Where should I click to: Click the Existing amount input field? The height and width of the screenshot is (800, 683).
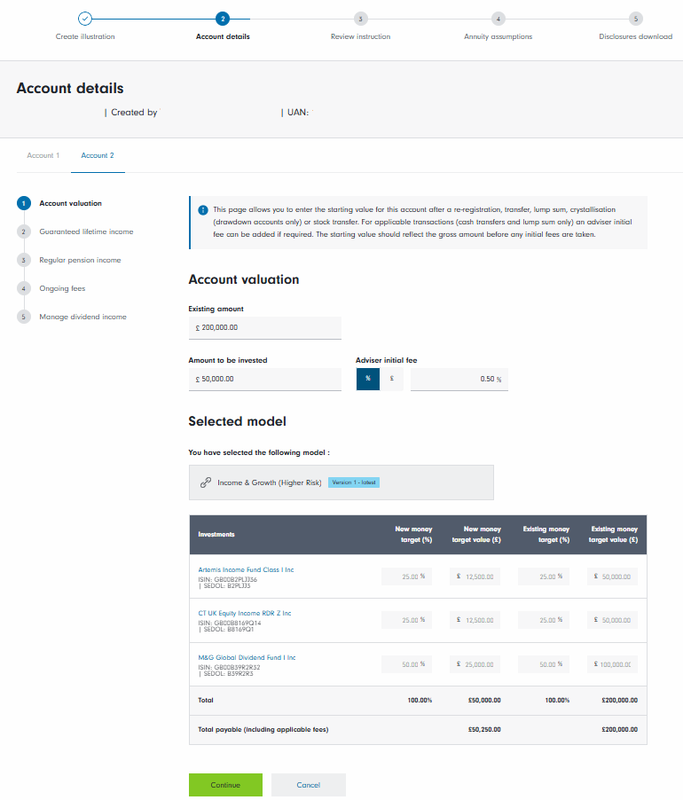(x=265, y=327)
